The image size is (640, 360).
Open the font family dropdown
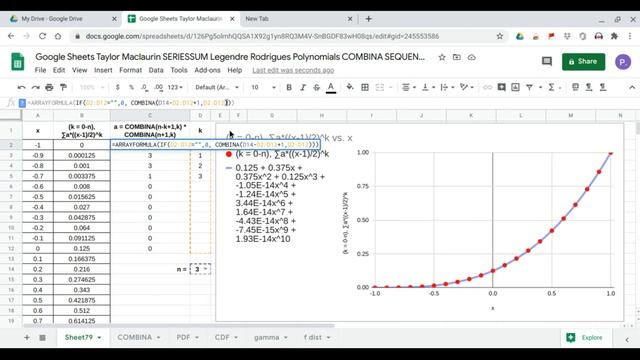(x=217, y=87)
